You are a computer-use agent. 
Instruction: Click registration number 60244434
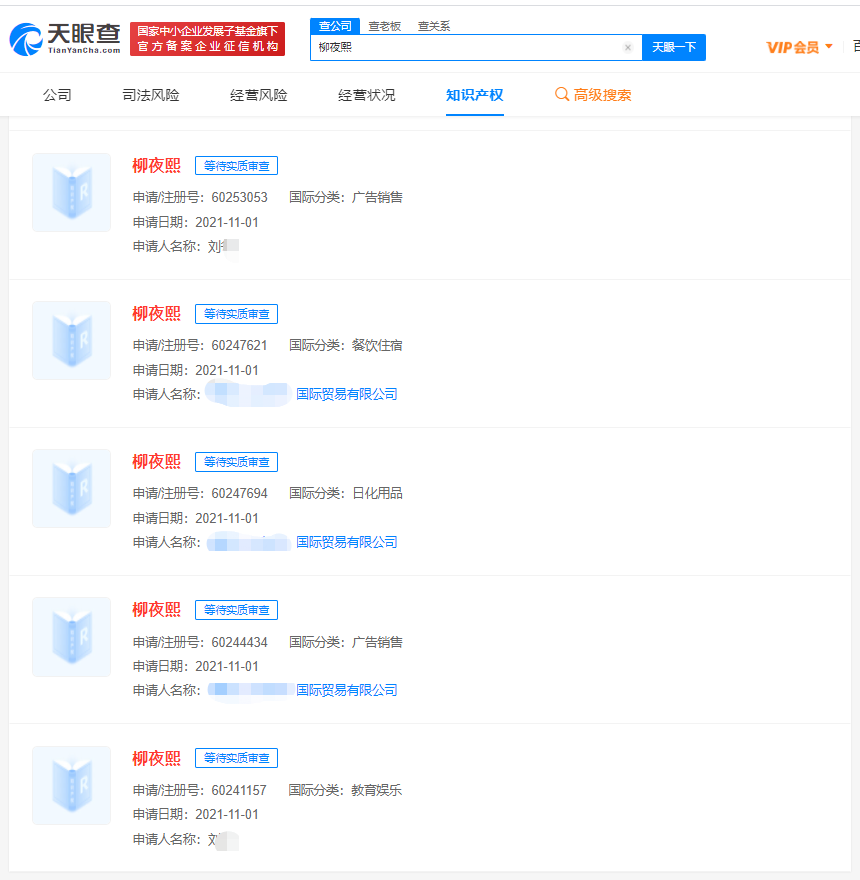(x=240, y=642)
